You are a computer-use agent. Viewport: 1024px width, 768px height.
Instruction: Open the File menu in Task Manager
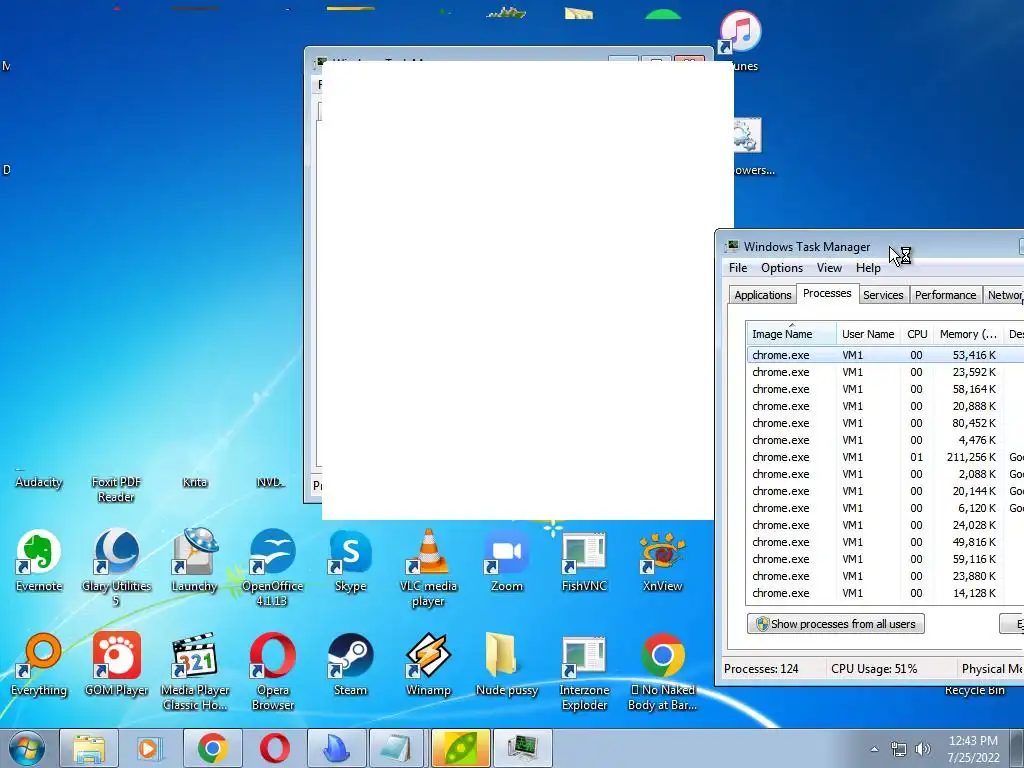tap(738, 268)
